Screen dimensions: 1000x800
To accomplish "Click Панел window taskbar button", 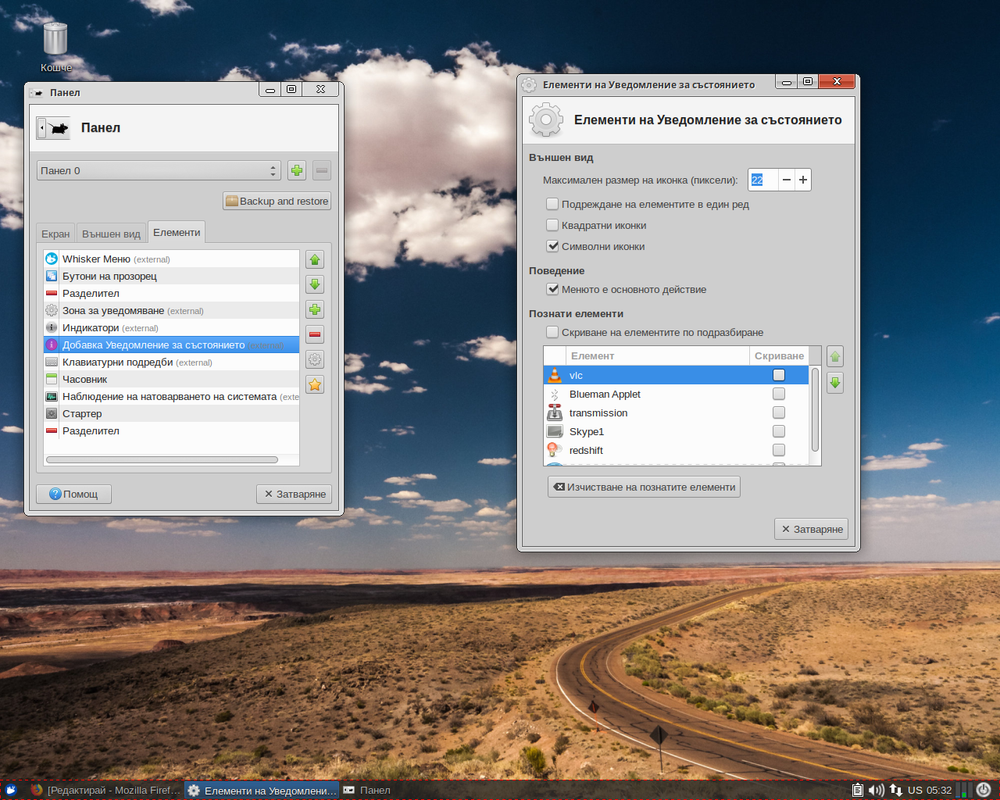I will pyautogui.click(x=367, y=790).
